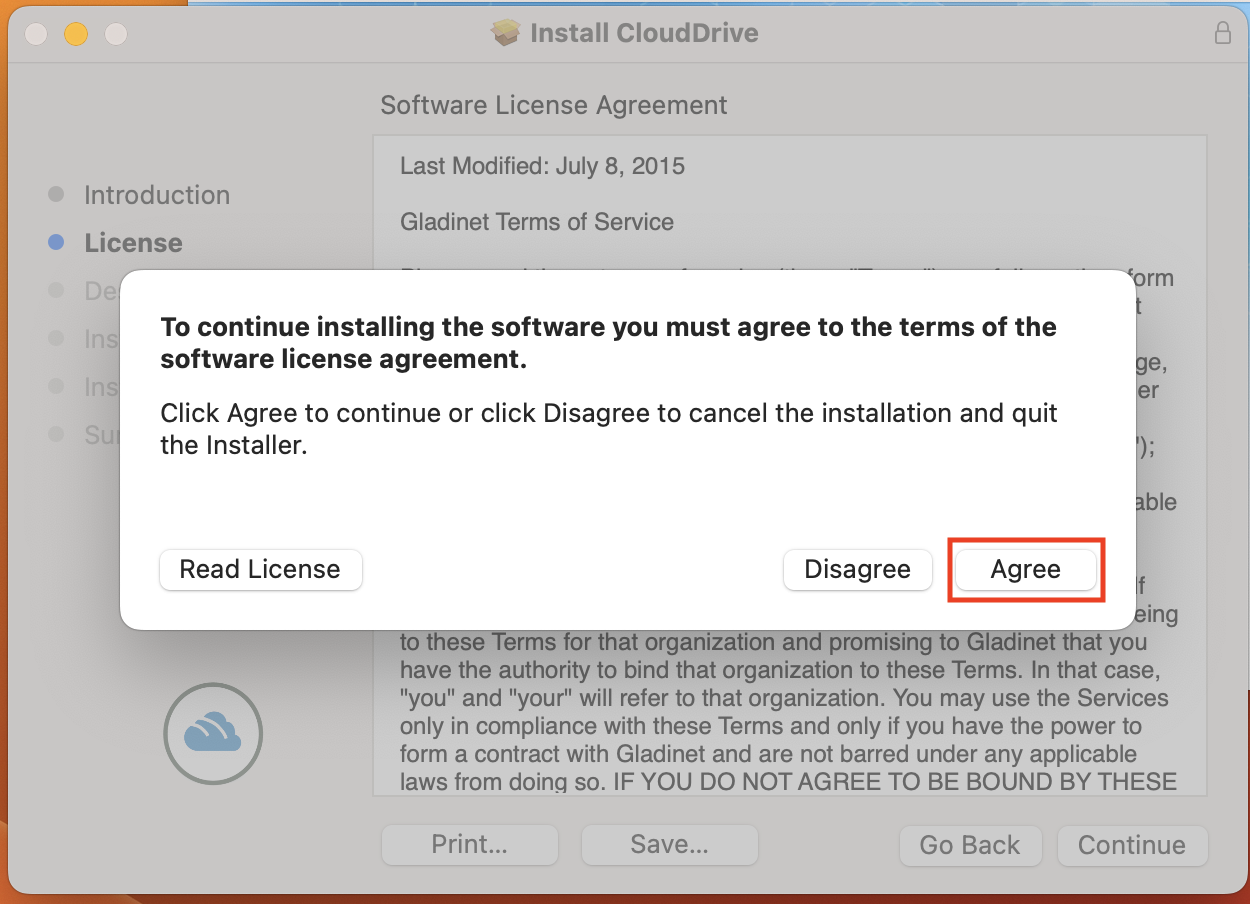
Task: Click the "Install CloudDrive" window title
Action: [x=644, y=33]
